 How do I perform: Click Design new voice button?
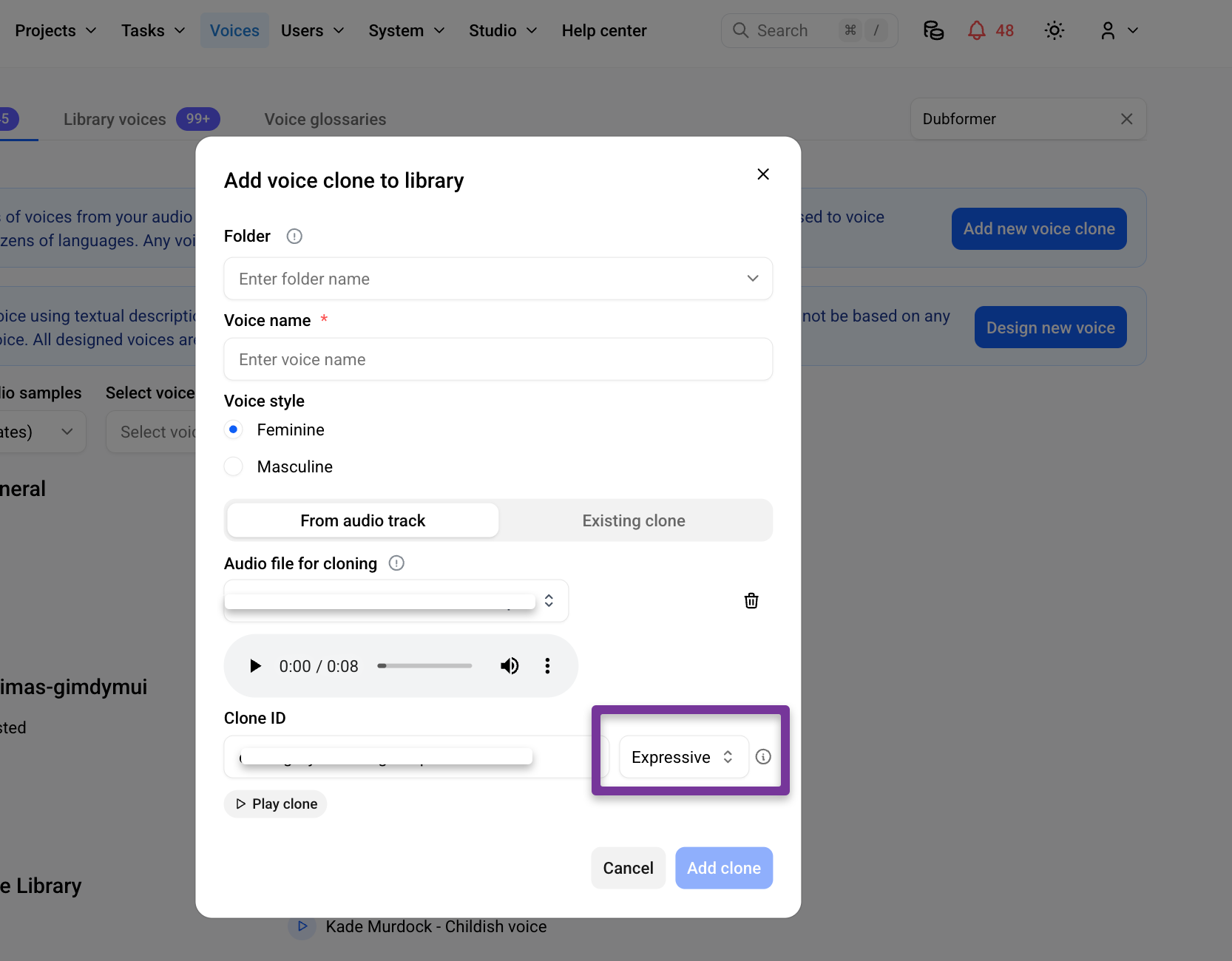[1050, 327]
